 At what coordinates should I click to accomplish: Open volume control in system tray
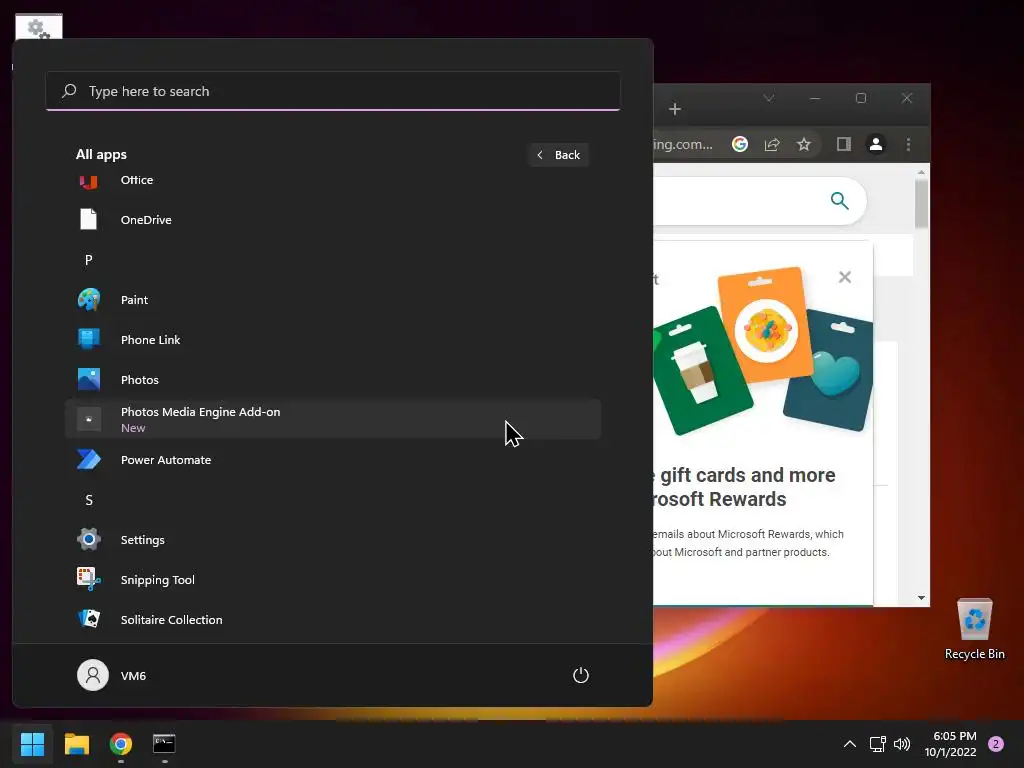902,744
